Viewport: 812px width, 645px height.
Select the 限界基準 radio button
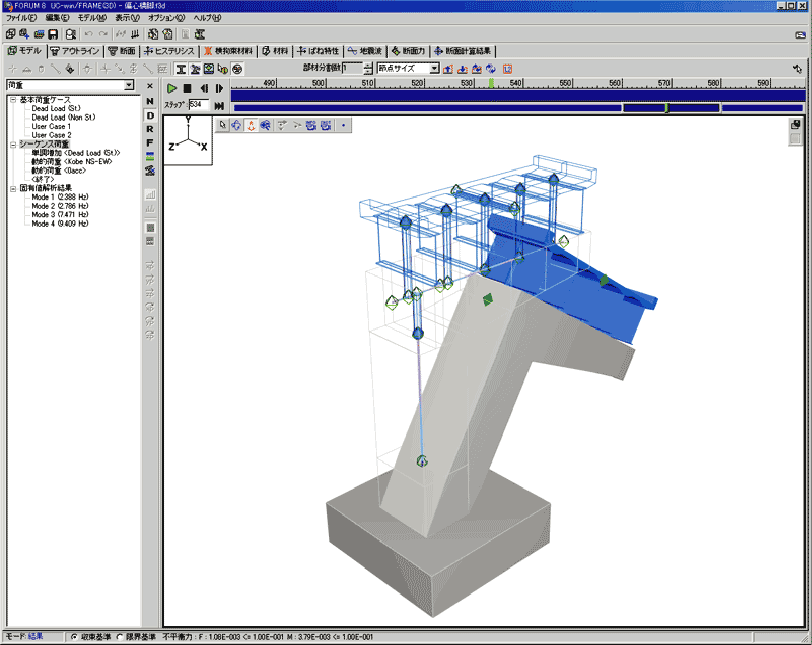pos(120,636)
